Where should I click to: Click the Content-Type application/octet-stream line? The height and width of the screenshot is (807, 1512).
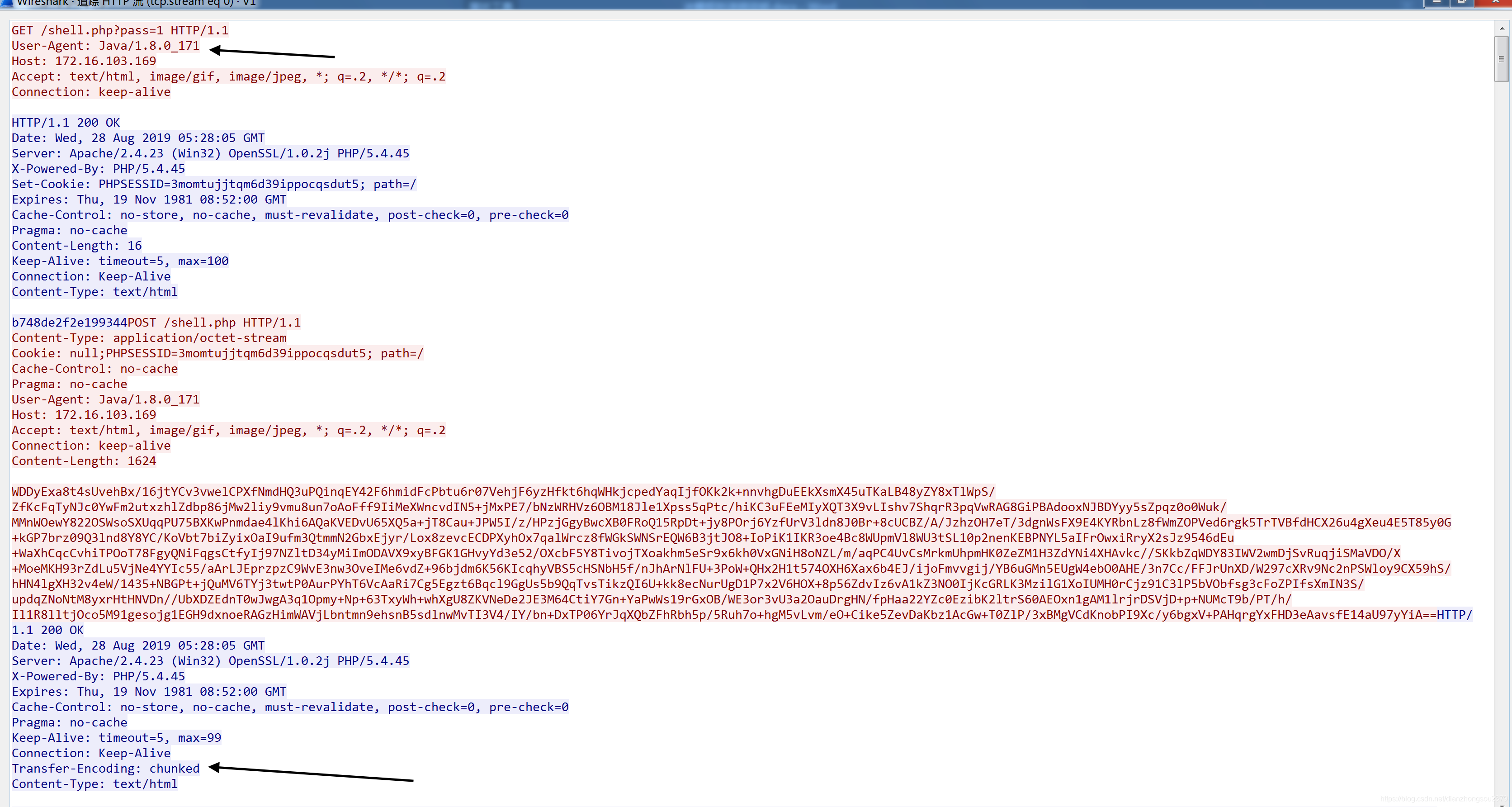(x=149, y=338)
